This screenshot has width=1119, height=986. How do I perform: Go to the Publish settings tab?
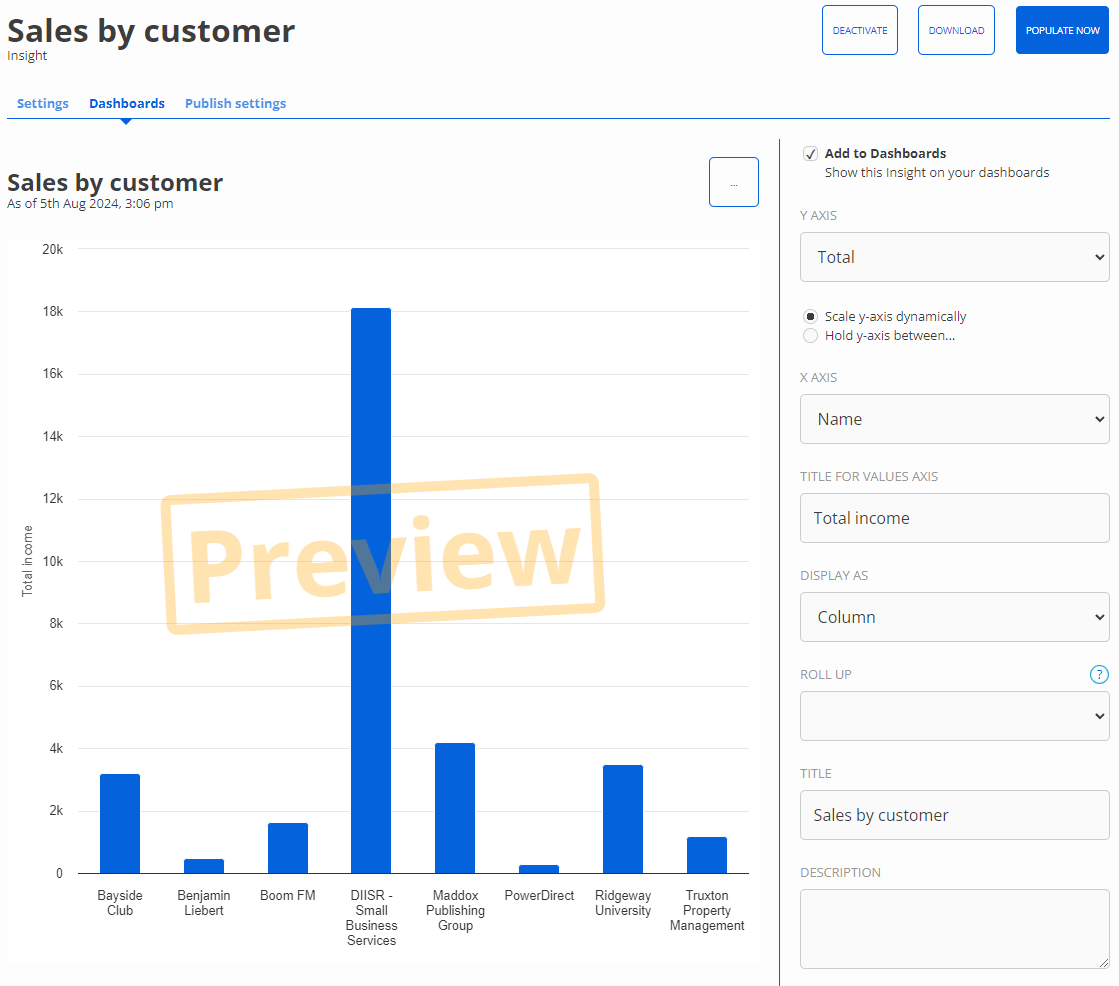[x=235, y=104]
